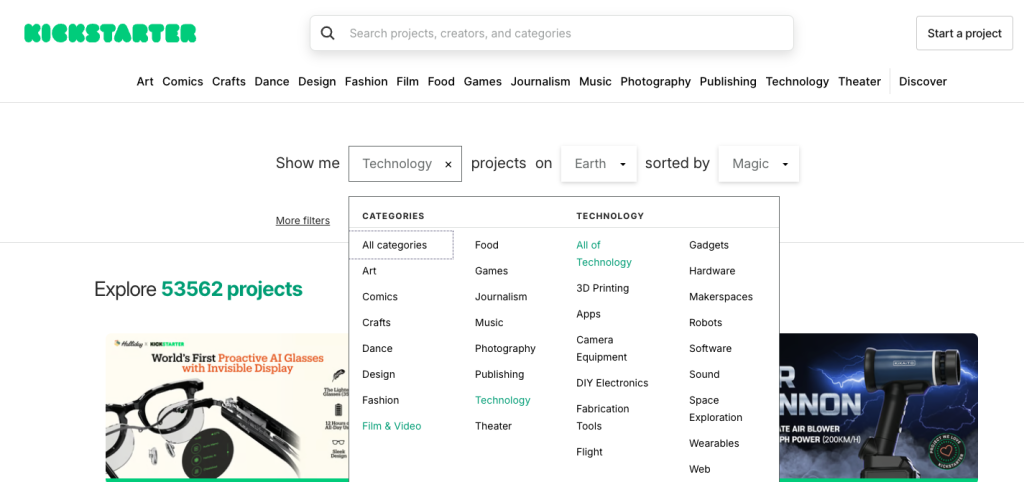Viewport: 1024px width, 482px height.
Task: Select Fashion in the categories dropdown
Action: point(381,400)
